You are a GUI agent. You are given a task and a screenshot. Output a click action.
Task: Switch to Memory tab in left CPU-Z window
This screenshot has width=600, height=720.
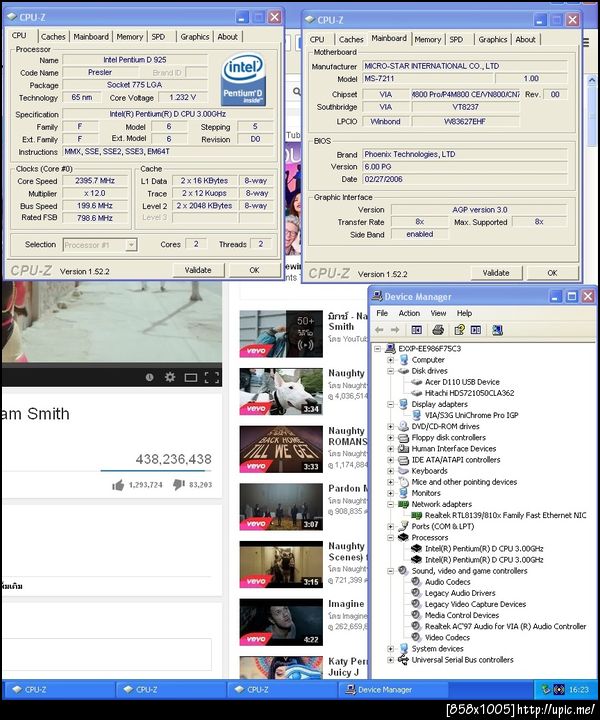(x=129, y=37)
